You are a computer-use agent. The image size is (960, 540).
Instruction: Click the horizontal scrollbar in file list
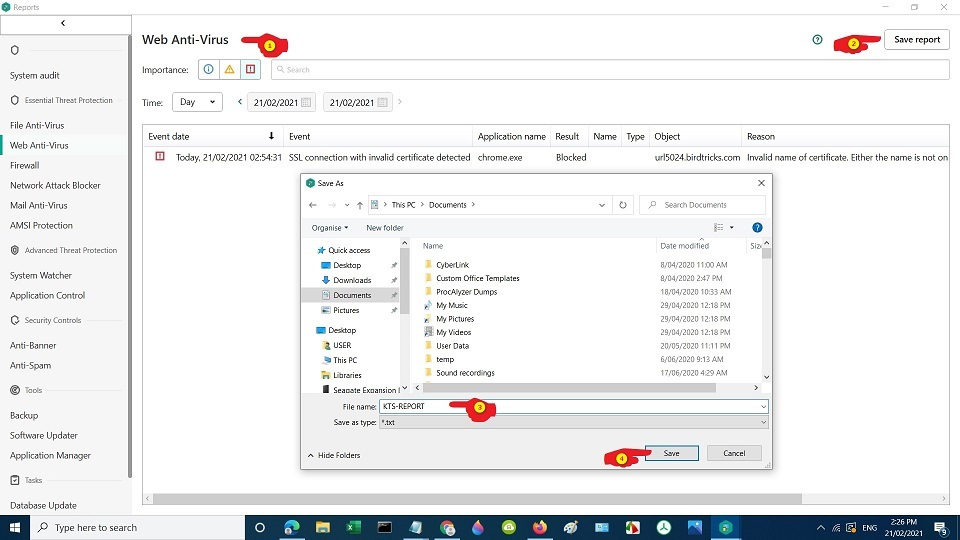pos(569,388)
